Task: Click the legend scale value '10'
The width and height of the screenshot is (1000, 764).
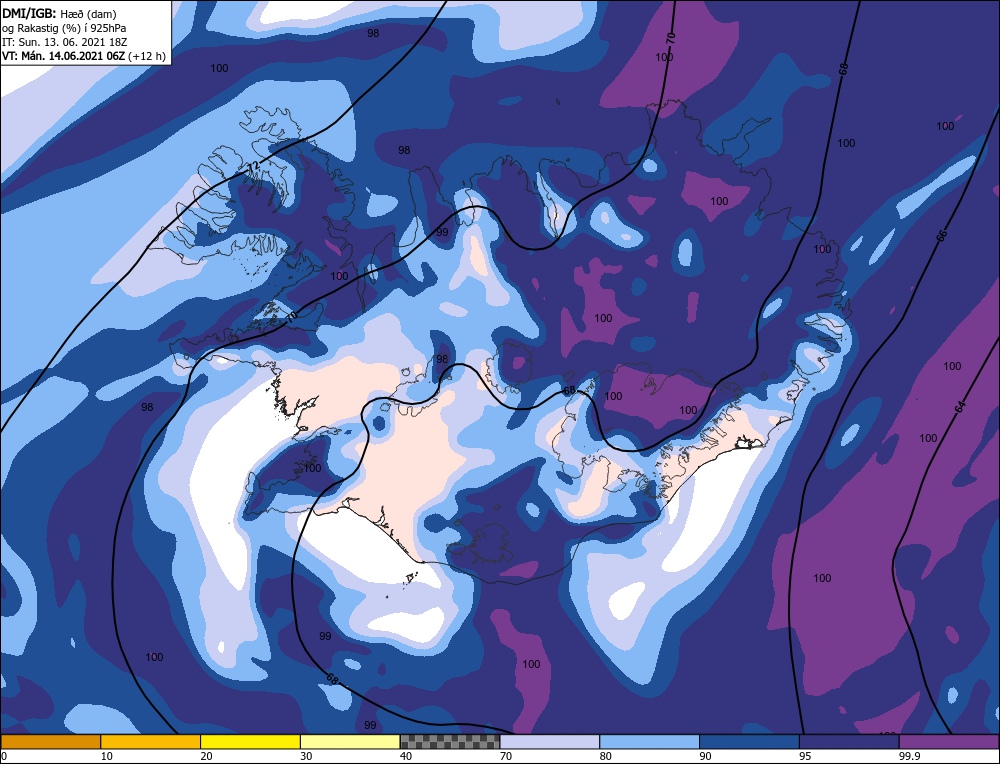Action: click(107, 756)
